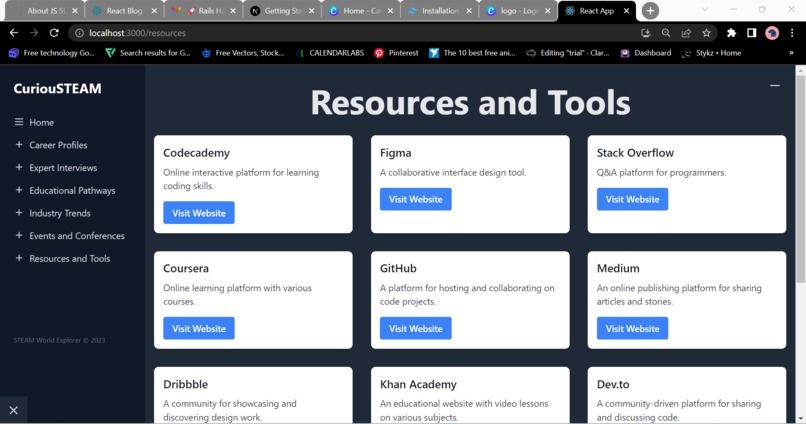806x424 pixels.
Task: Visit Website for Figma
Action: [415, 199]
